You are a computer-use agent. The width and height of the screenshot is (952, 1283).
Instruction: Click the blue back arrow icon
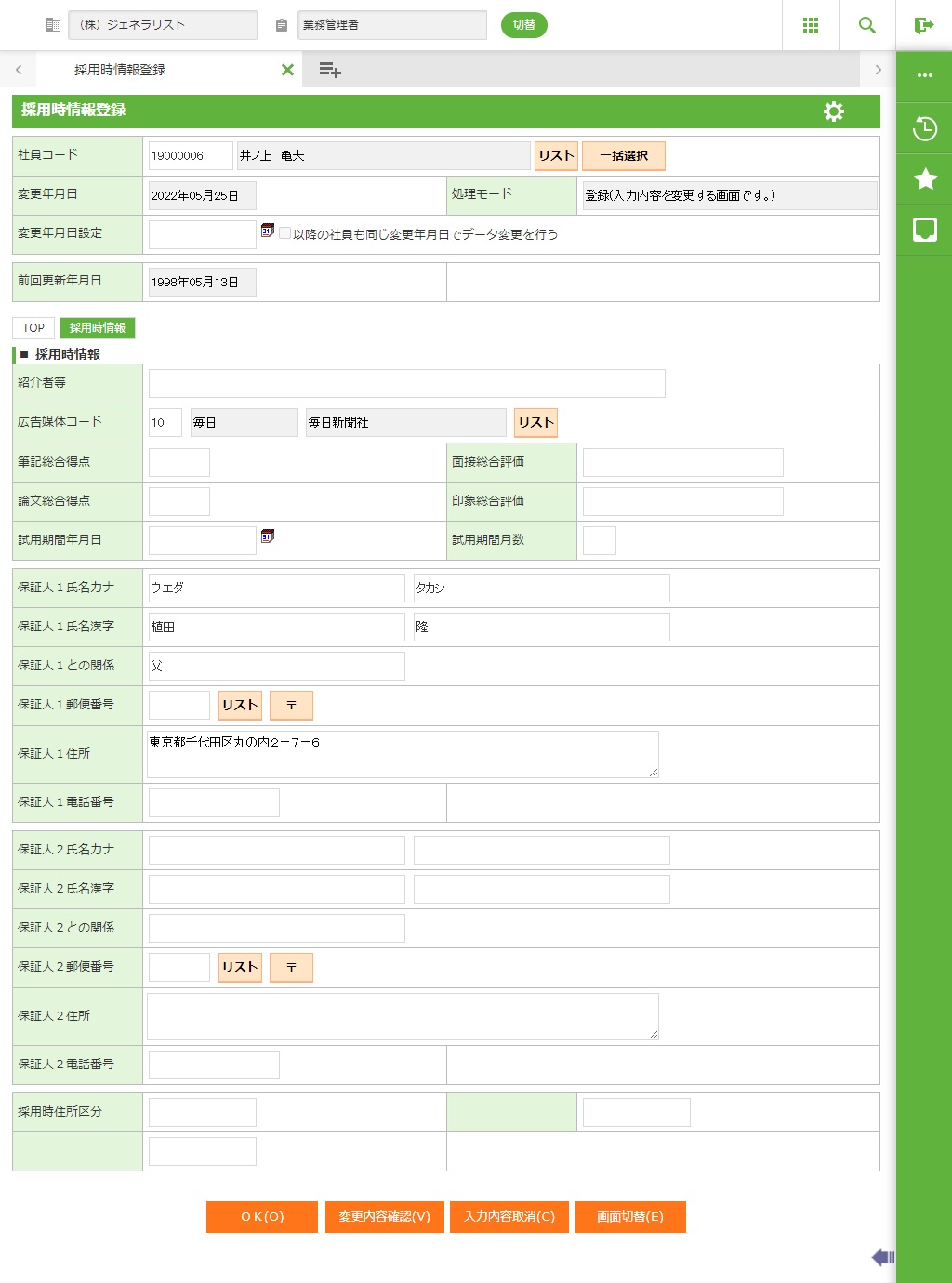pos(883,1257)
